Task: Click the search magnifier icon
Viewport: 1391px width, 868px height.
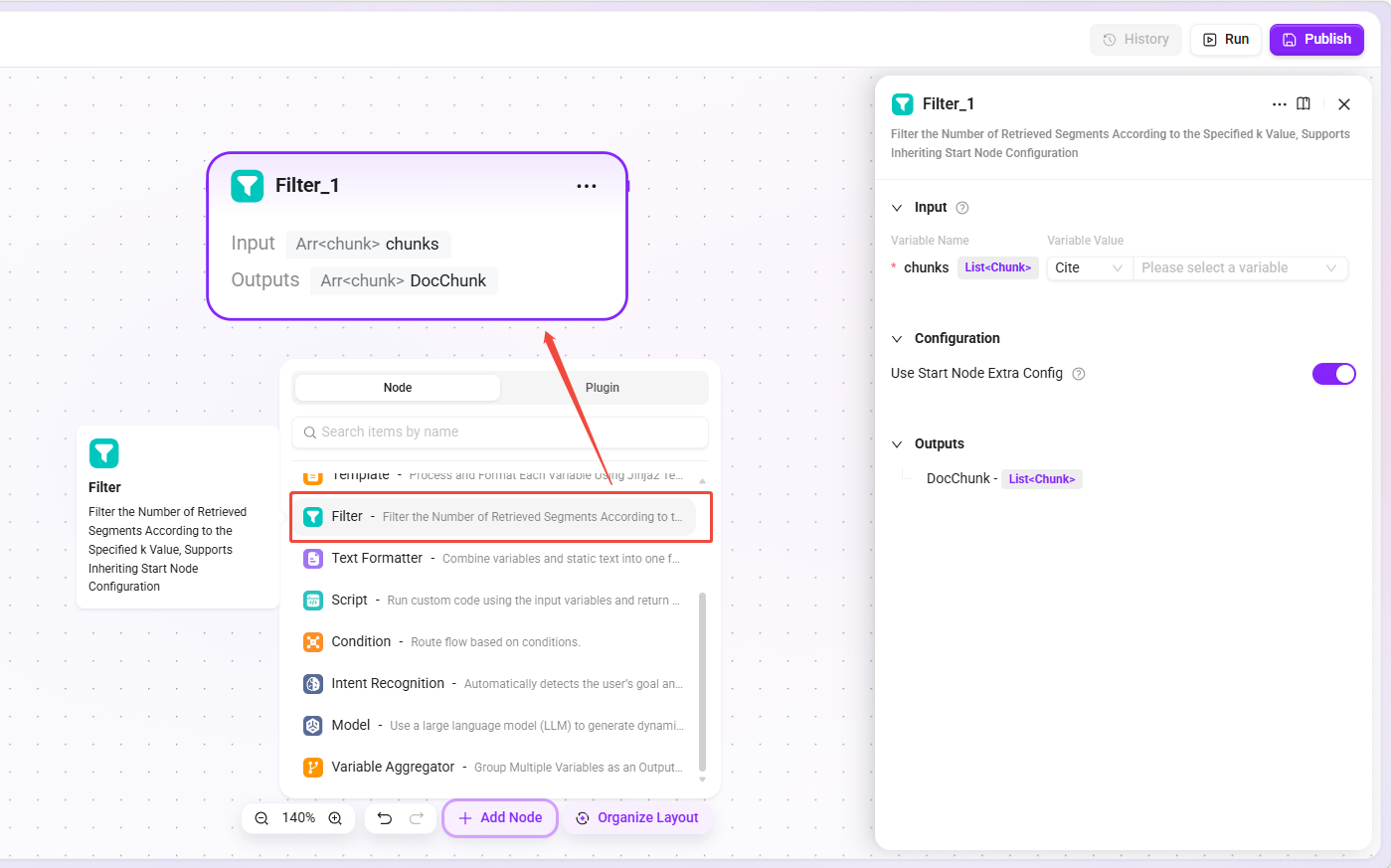Action: 310,433
